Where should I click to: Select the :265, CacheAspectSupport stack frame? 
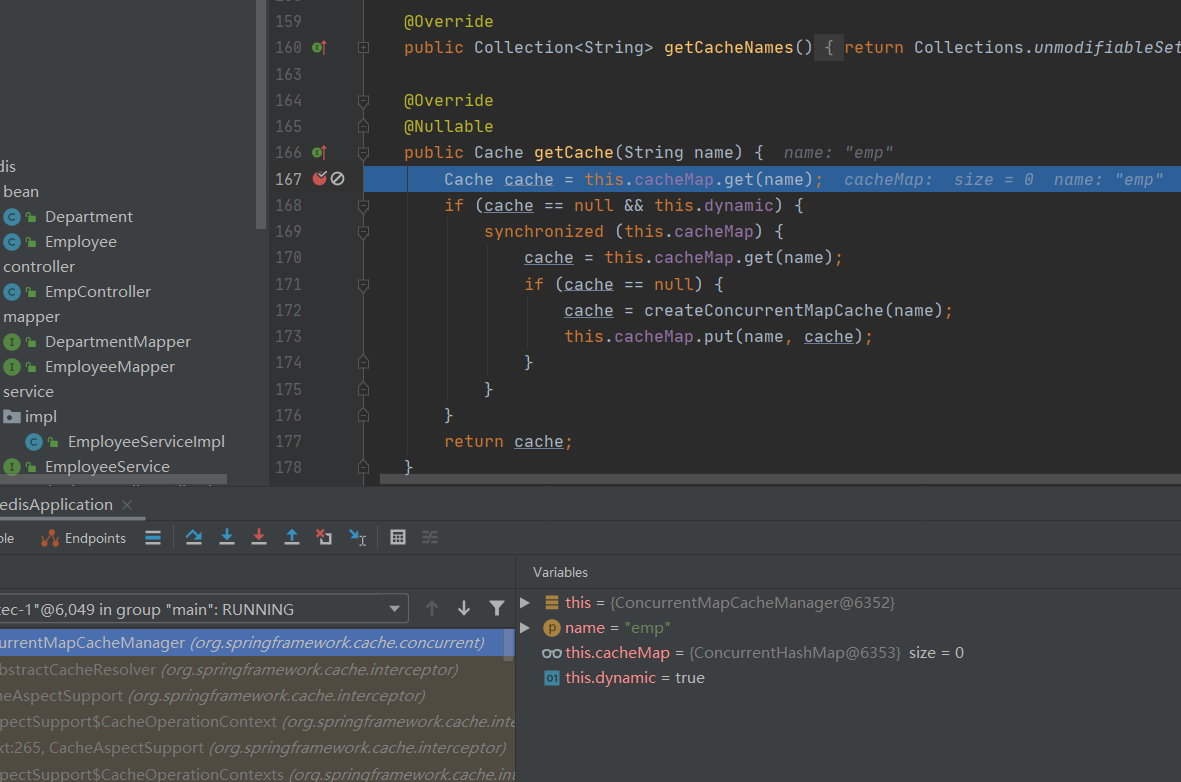click(x=257, y=747)
